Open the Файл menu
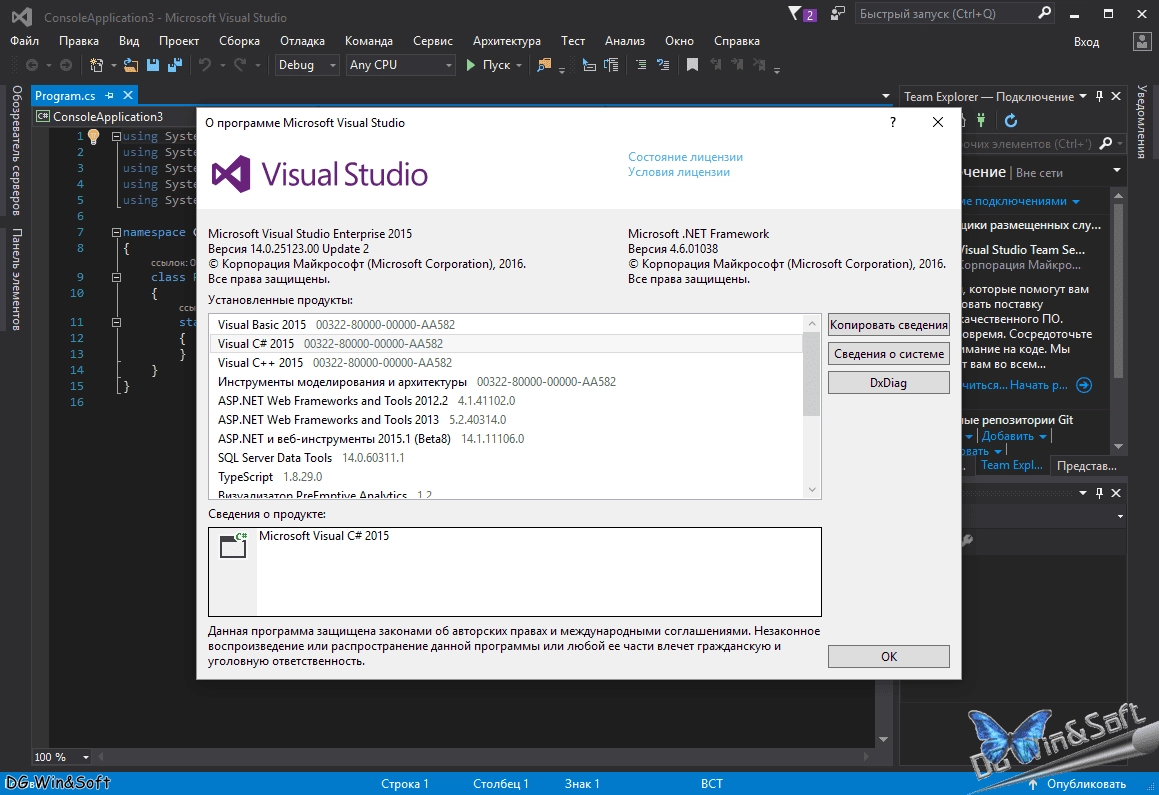 [24, 41]
